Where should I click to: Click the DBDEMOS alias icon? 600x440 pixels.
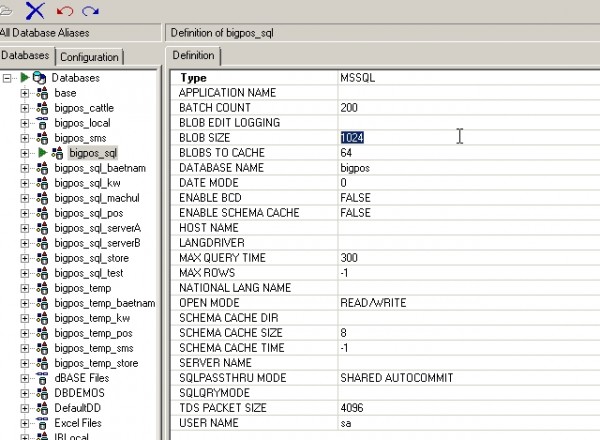(42, 393)
